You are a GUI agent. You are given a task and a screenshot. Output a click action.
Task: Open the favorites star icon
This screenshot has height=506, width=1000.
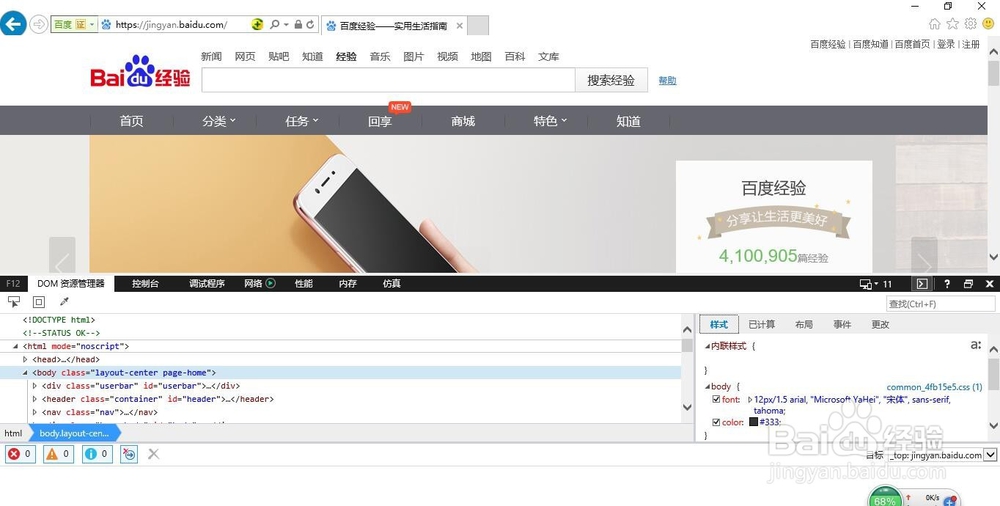[x=952, y=24]
